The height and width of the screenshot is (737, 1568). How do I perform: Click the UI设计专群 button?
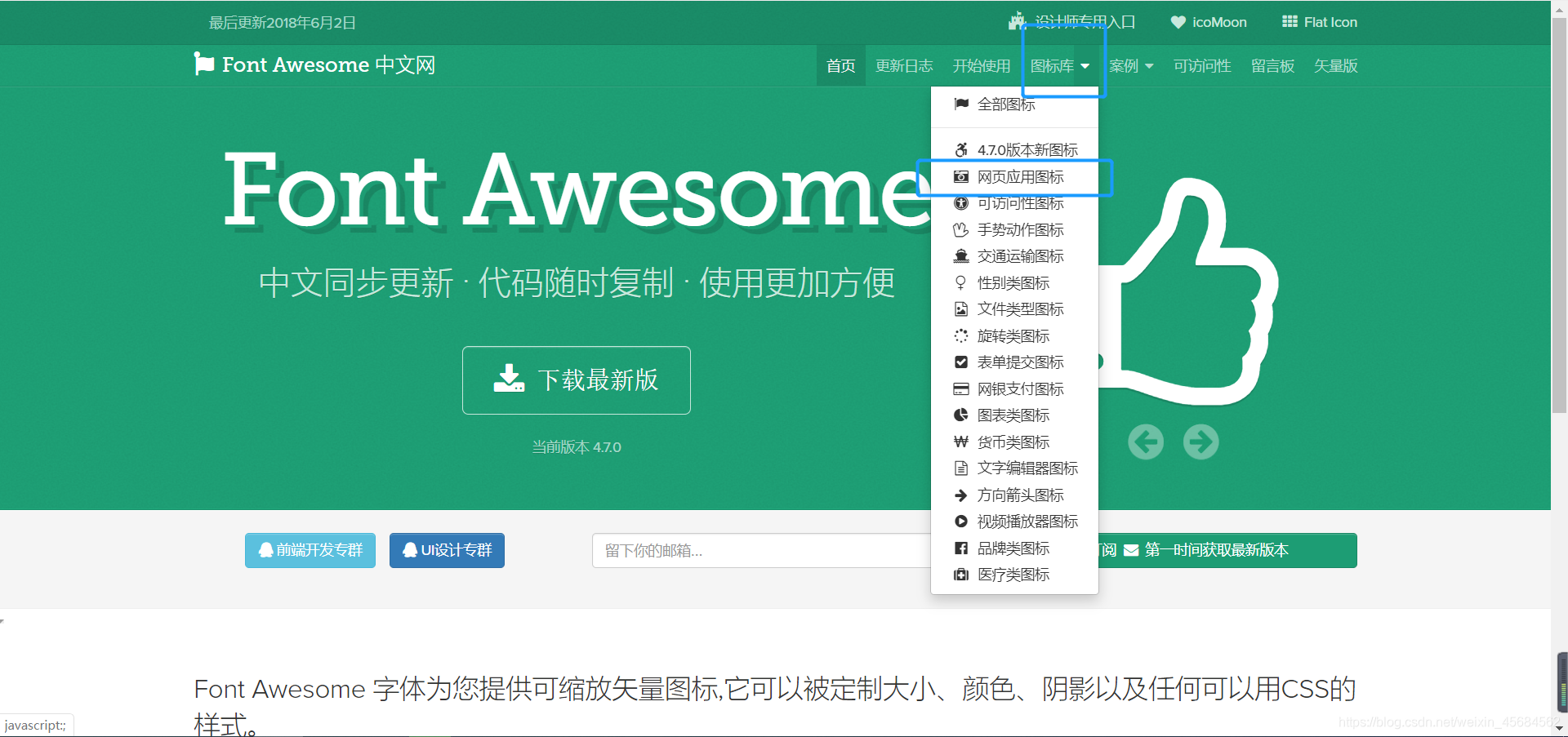click(x=447, y=550)
